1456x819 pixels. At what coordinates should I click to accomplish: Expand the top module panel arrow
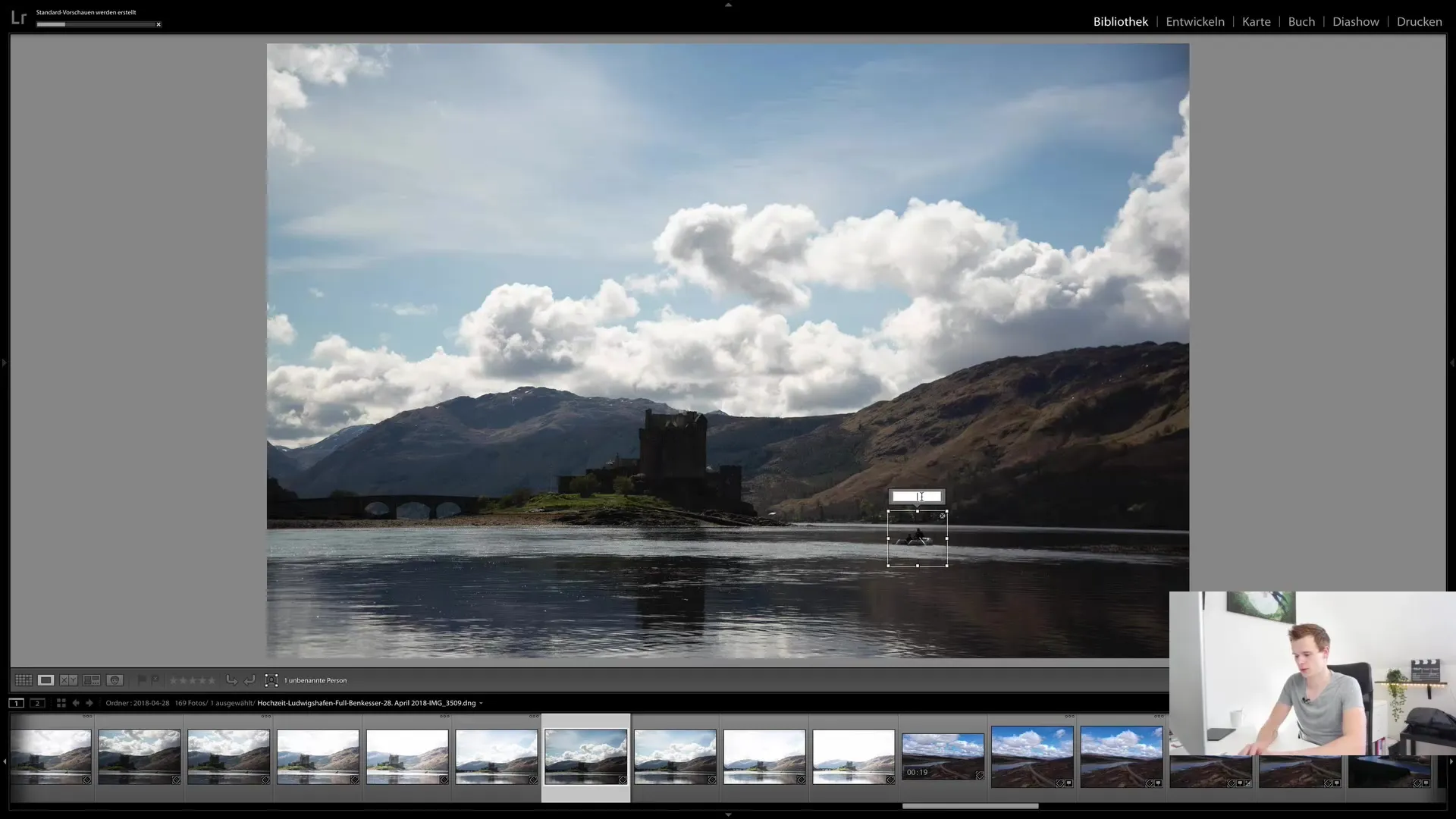728,5
